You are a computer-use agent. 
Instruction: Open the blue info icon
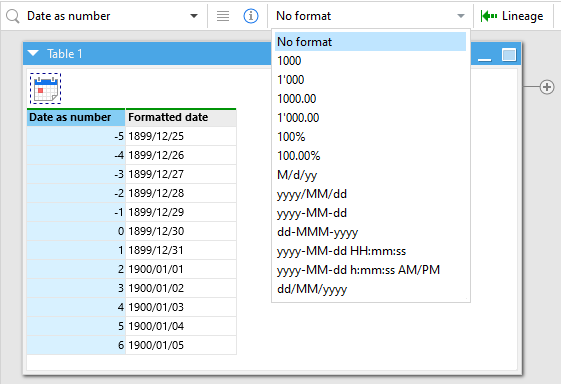click(x=251, y=16)
